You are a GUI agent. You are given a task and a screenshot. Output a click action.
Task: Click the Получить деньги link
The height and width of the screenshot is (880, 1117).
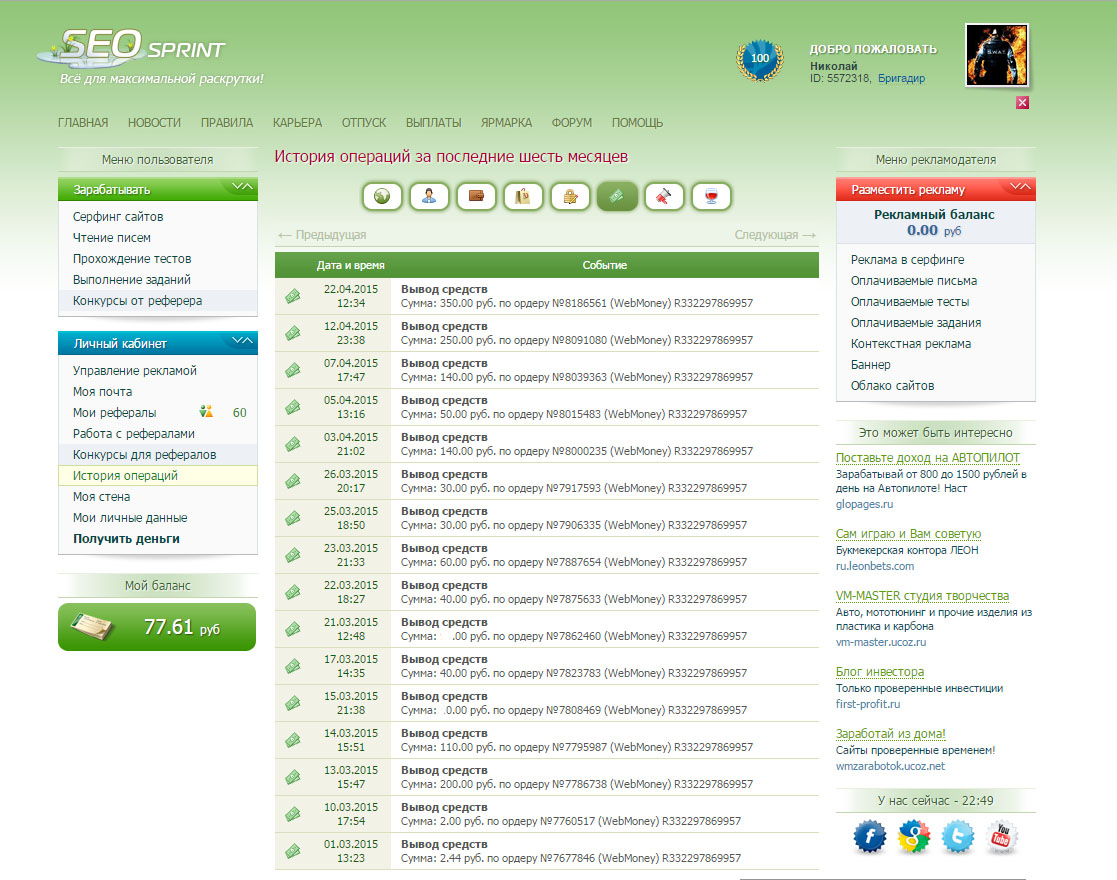pos(126,539)
